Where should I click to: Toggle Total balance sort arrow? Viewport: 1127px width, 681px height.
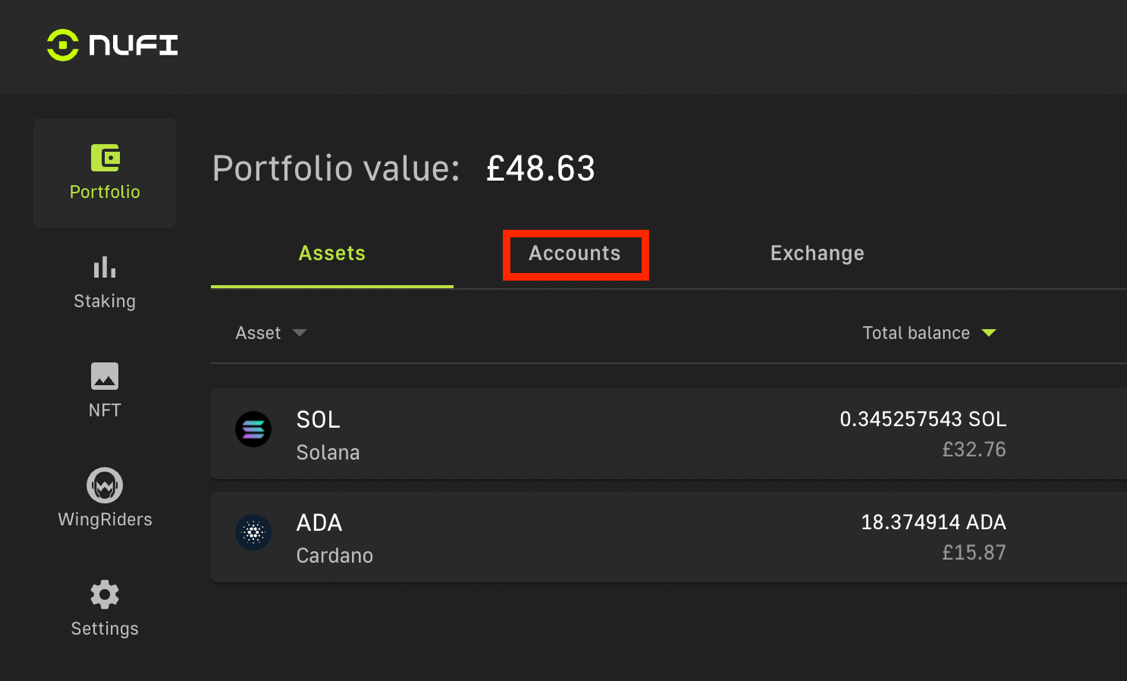click(989, 333)
